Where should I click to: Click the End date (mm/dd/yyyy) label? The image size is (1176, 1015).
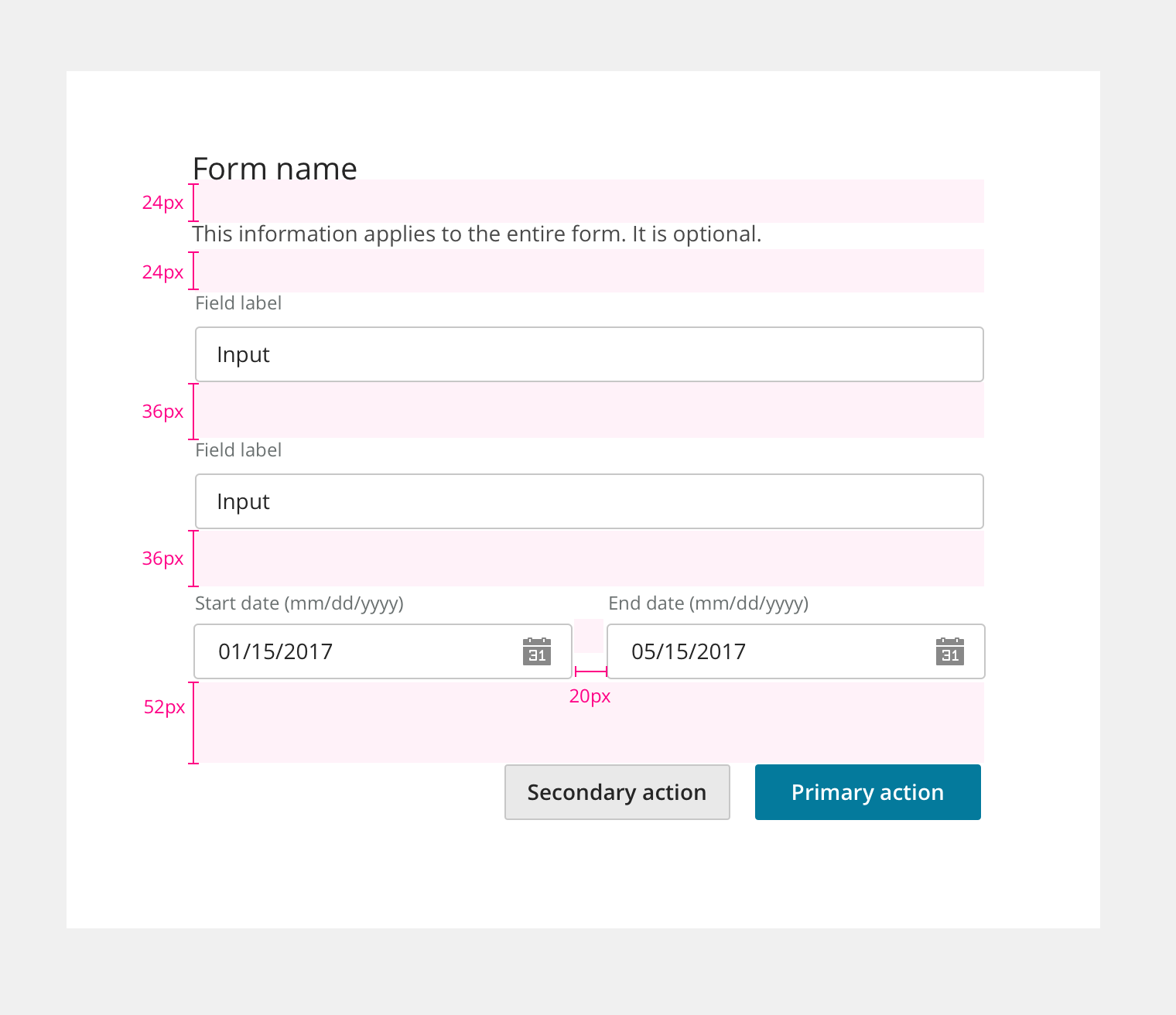click(x=708, y=603)
